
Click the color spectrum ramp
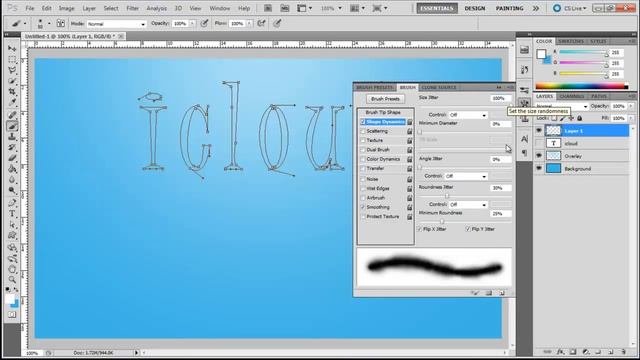point(582,86)
